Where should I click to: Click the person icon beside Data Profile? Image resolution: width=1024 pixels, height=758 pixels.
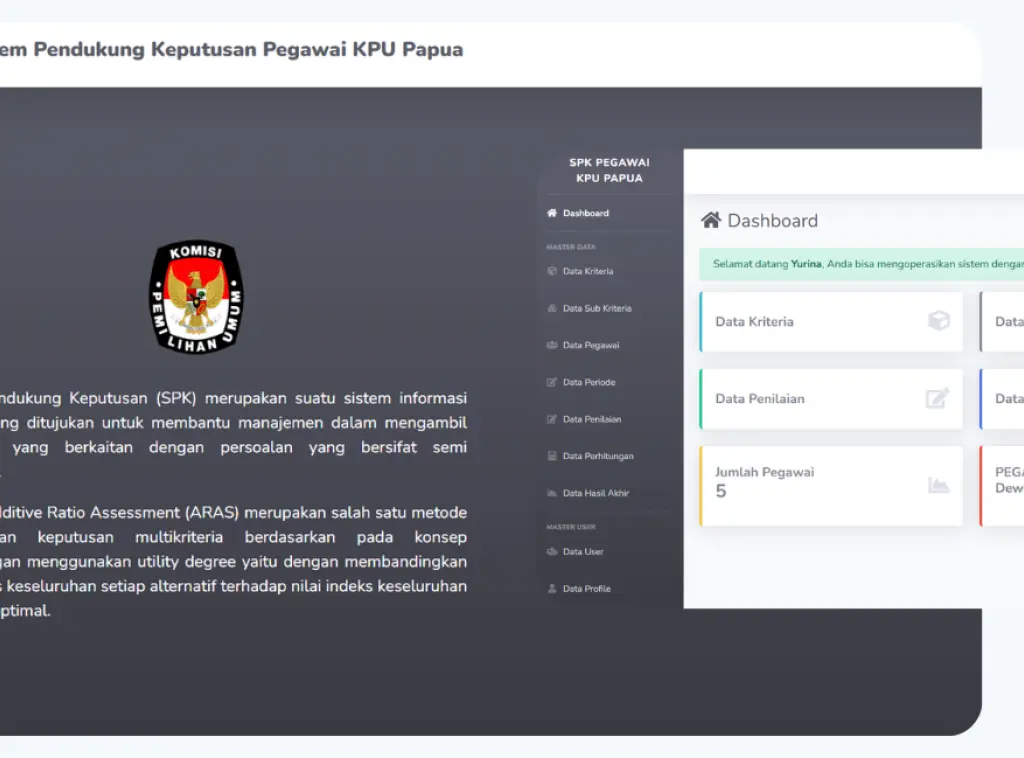552,589
